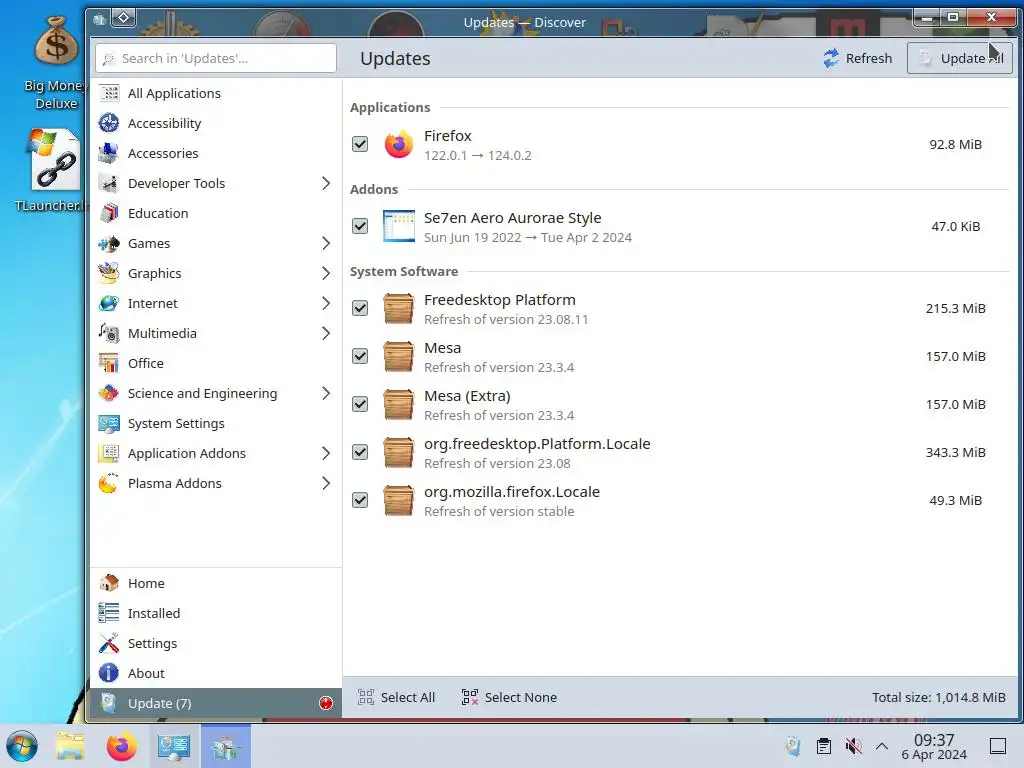The width and height of the screenshot is (1024, 768).
Task: Open the Windows-style Start menu orb
Action: [22, 746]
